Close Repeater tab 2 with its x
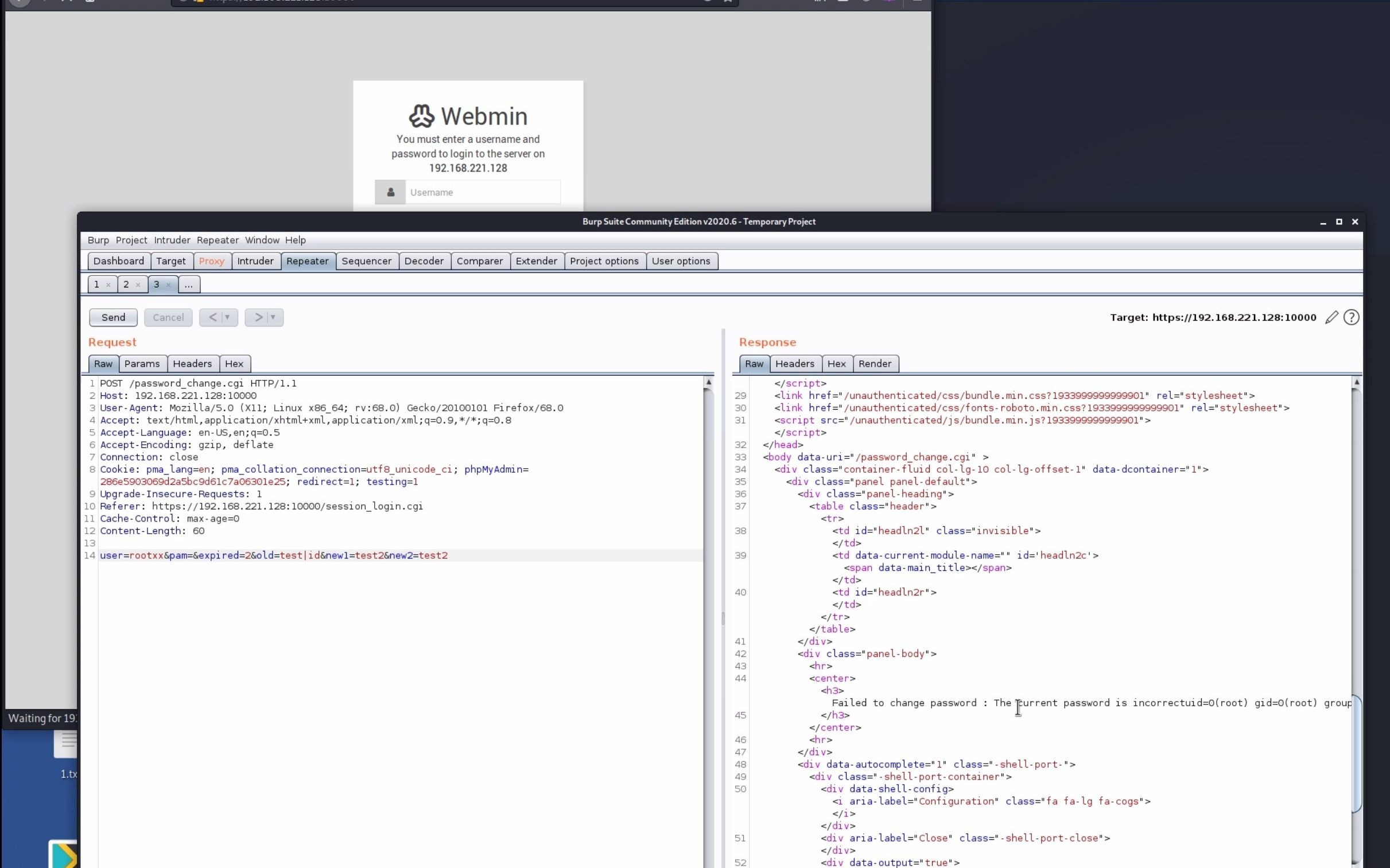 138,285
